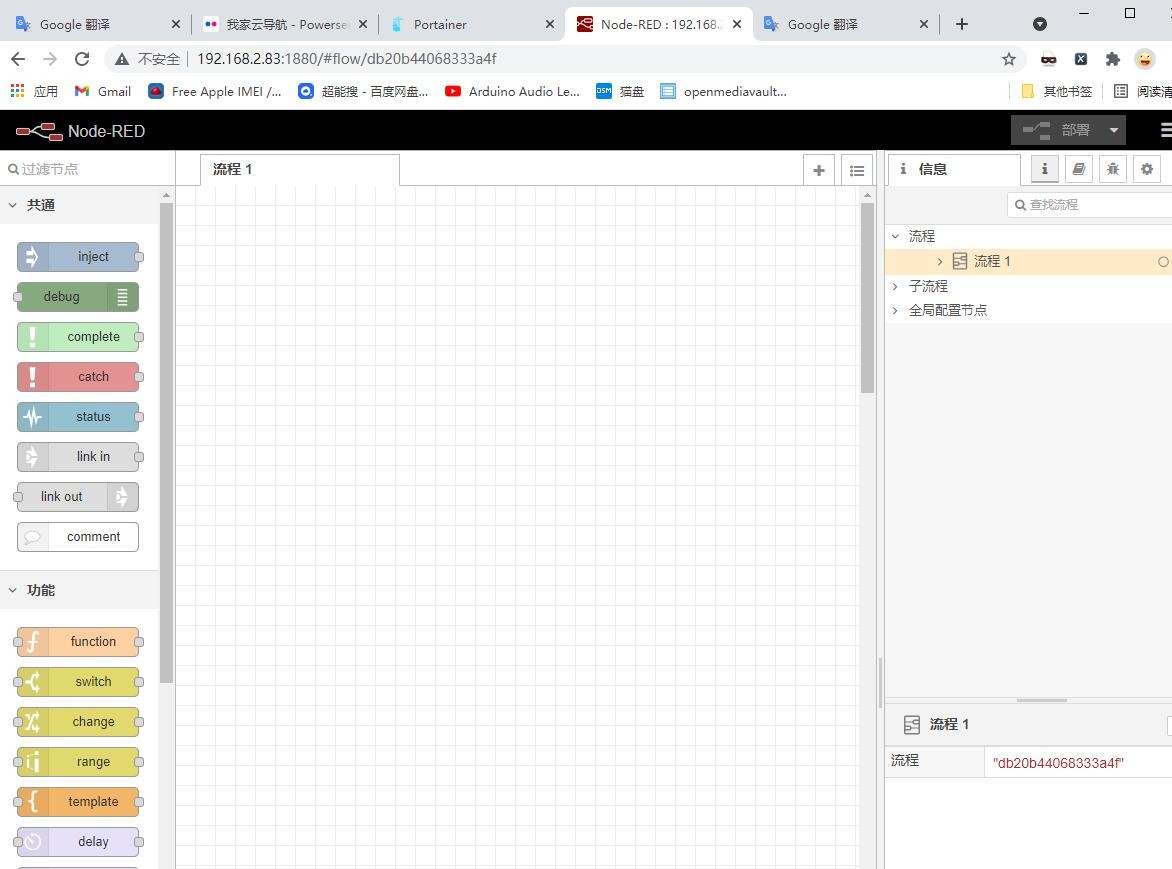Open the deploy options dropdown arrow
Image resolution: width=1172 pixels, height=869 pixels.
pyautogui.click(x=1113, y=130)
